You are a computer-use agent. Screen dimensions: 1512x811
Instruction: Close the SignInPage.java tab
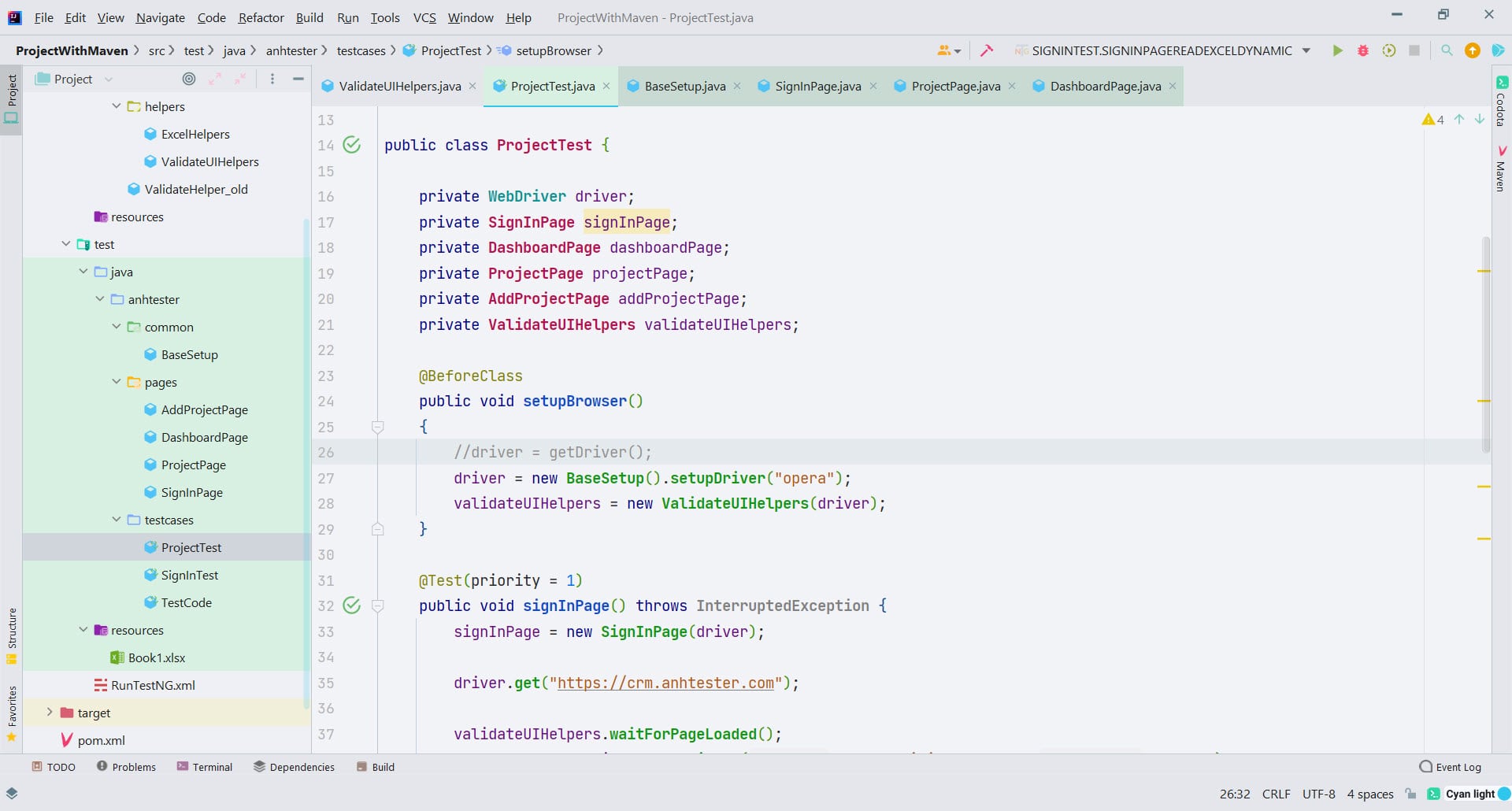873,86
